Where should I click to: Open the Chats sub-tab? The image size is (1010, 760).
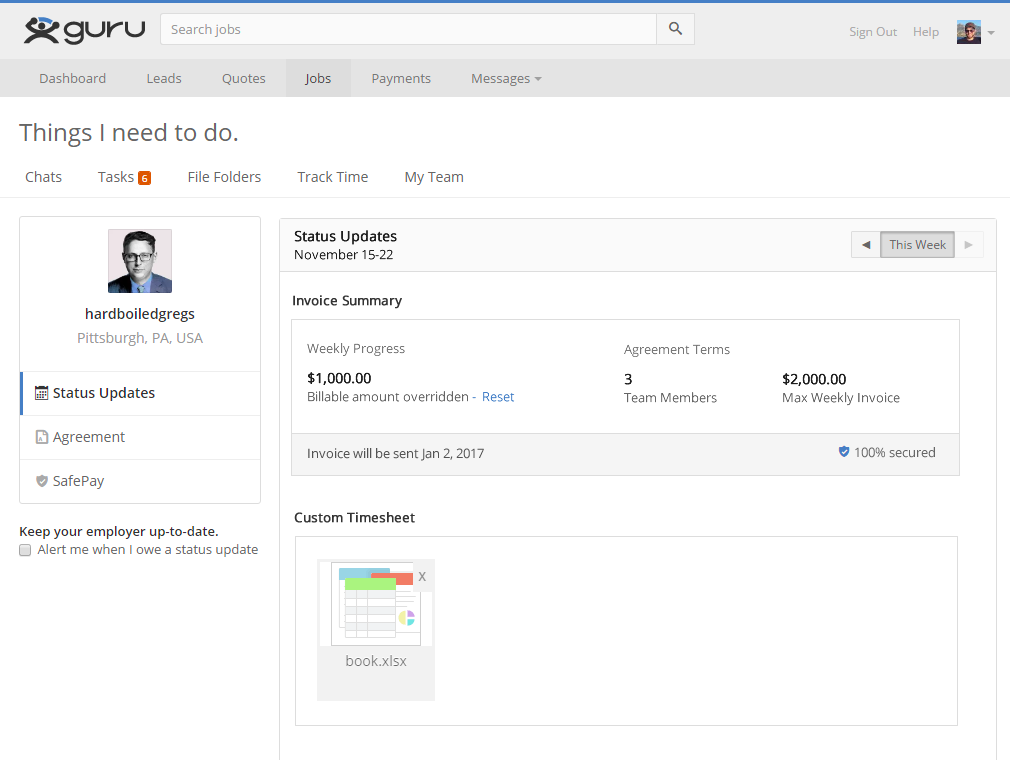[43, 177]
